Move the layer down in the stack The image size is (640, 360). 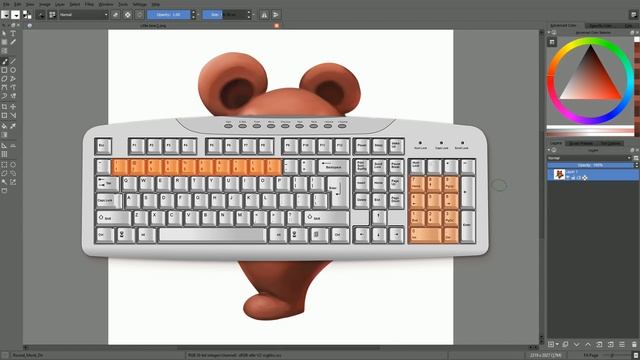click(x=576, y=345)
